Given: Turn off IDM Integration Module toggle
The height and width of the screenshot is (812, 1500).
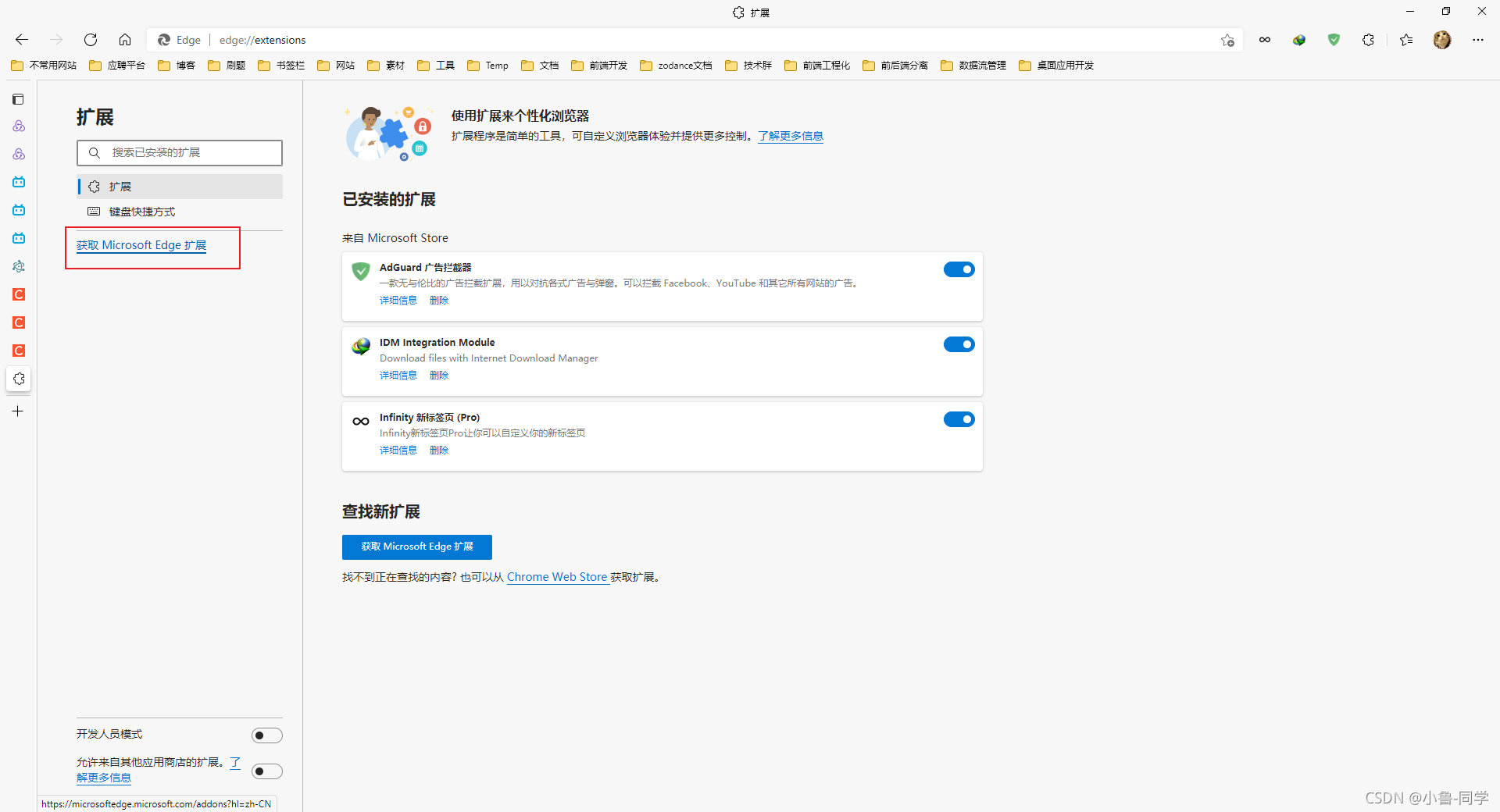Looking at the screenshot, I should pyautogui.click(x=959, y=344).
